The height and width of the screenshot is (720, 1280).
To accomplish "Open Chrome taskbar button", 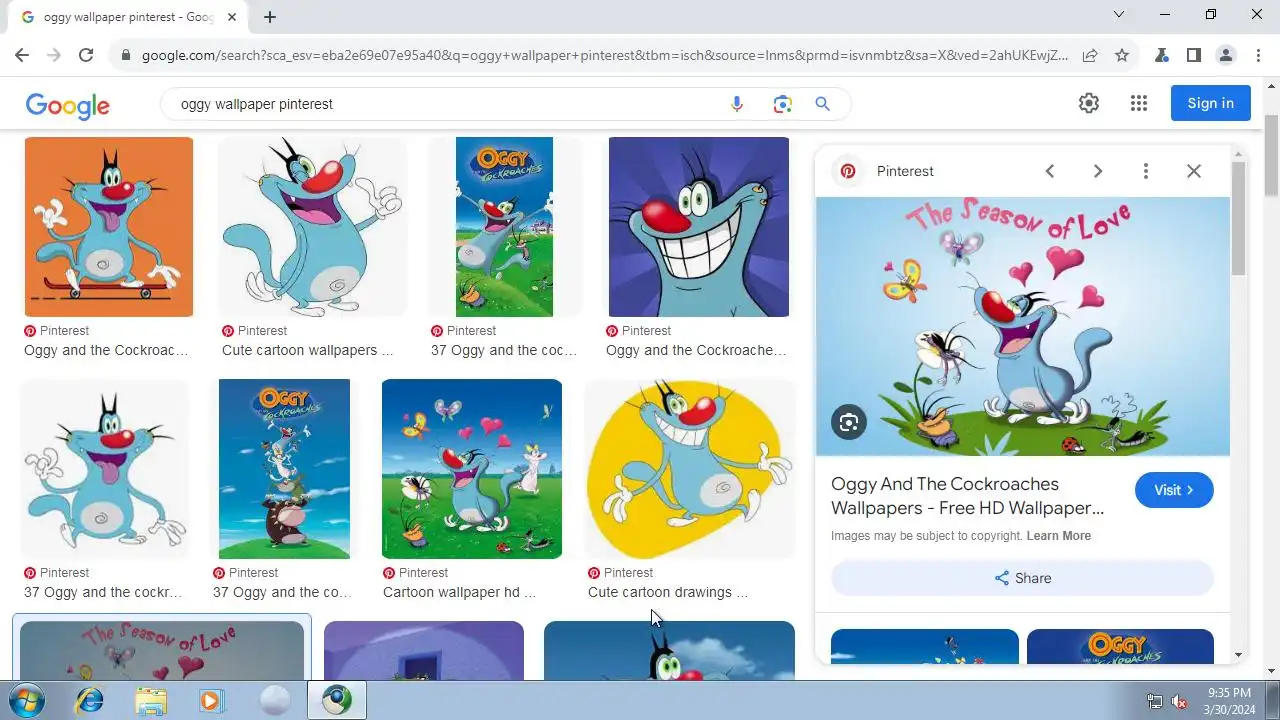I will tap(336, 700).
